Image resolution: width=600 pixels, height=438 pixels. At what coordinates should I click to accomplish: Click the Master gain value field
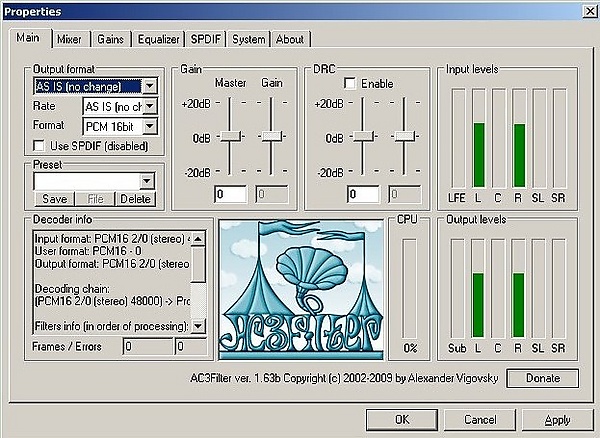pyautogui.click(x=230, y=194)
